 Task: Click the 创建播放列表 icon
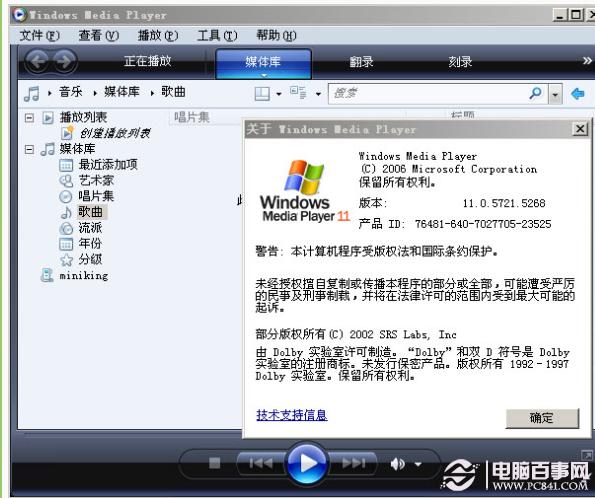click(x=67, y=133)
